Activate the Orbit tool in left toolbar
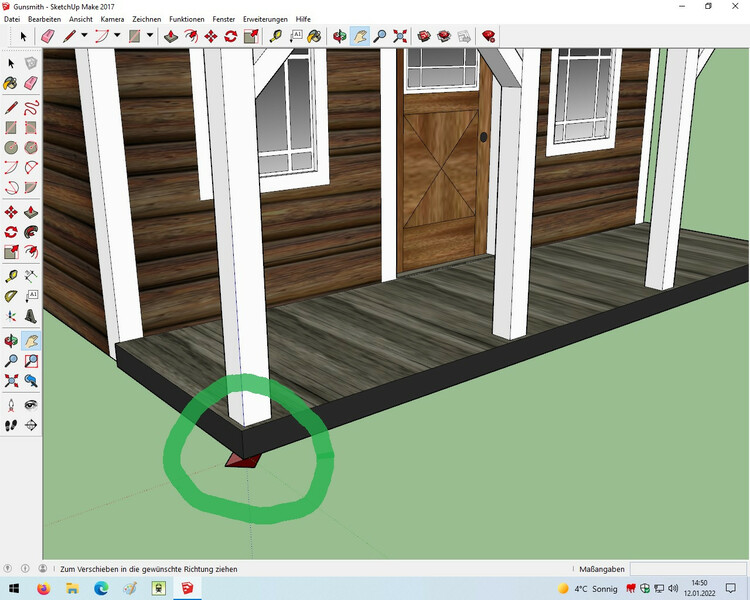Screen dimensions: 750x600 (x=11, y=341)
